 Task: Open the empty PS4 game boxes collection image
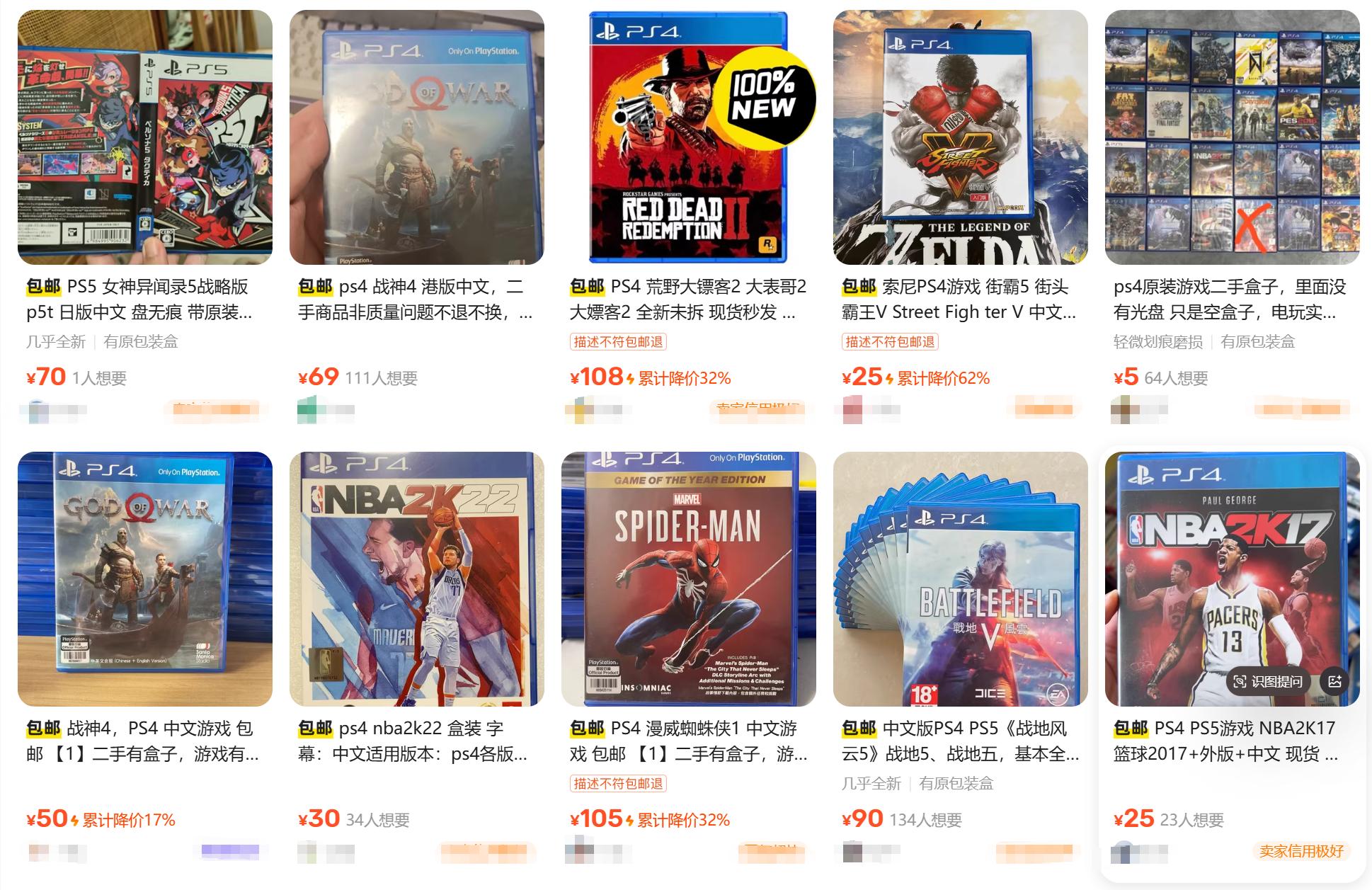[1233, 137]
